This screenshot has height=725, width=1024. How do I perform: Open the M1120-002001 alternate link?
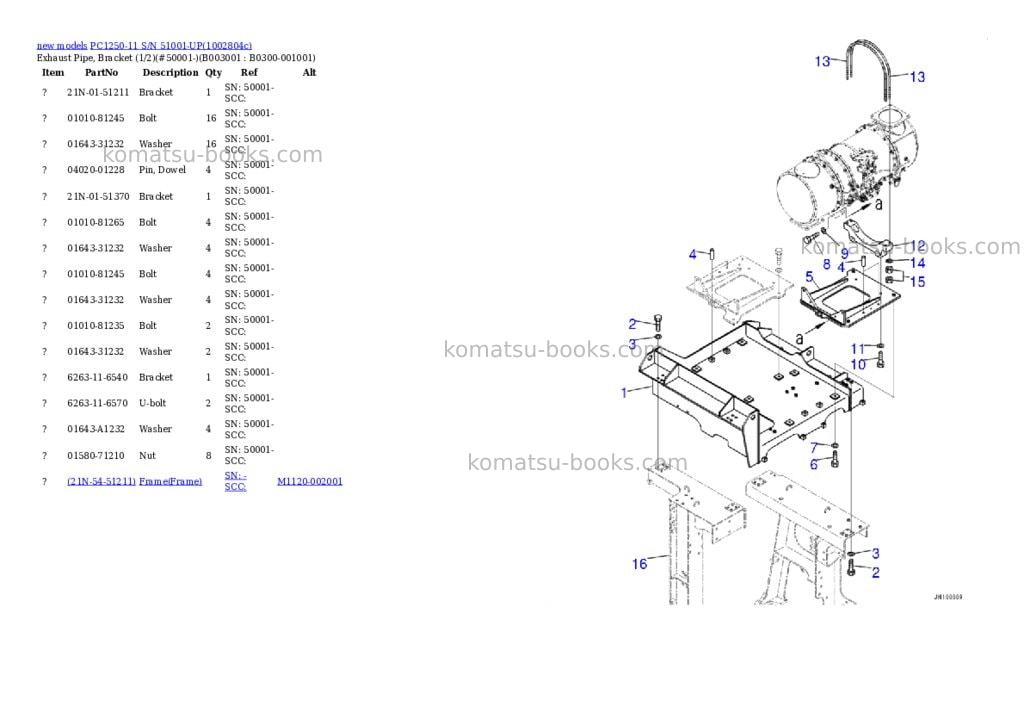(x=310, y=481)
